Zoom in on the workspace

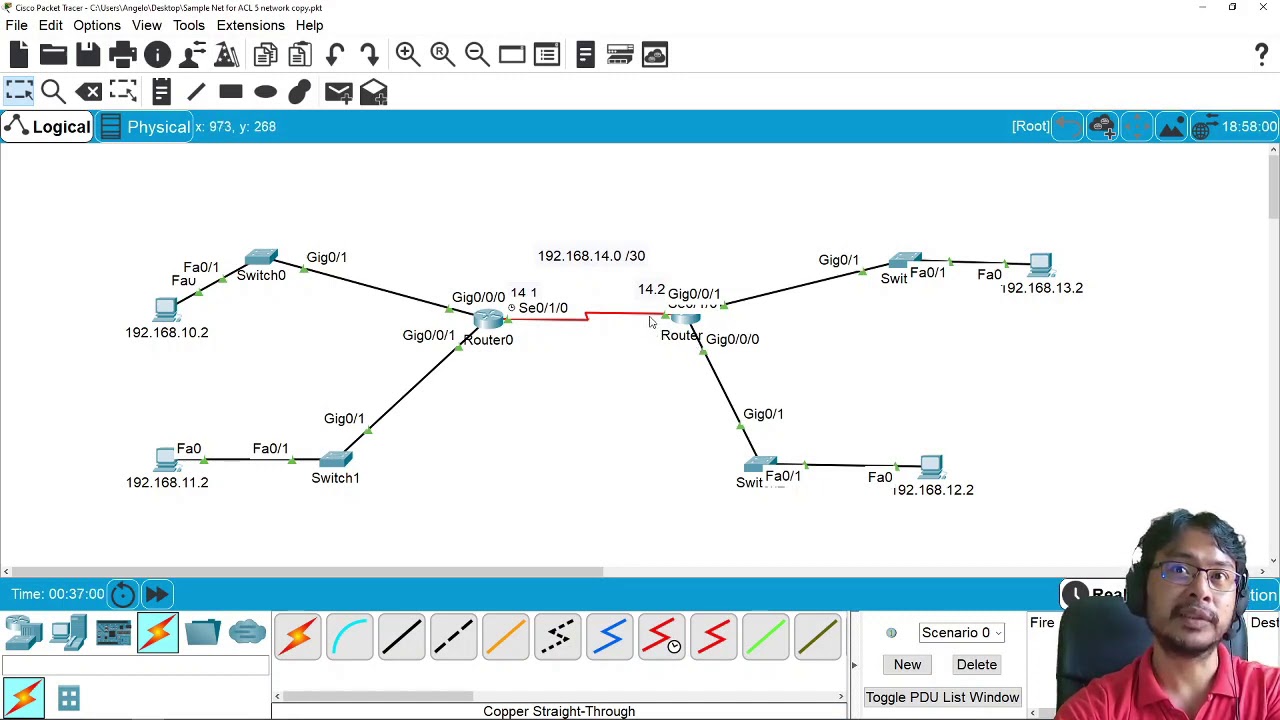(407, 55)
